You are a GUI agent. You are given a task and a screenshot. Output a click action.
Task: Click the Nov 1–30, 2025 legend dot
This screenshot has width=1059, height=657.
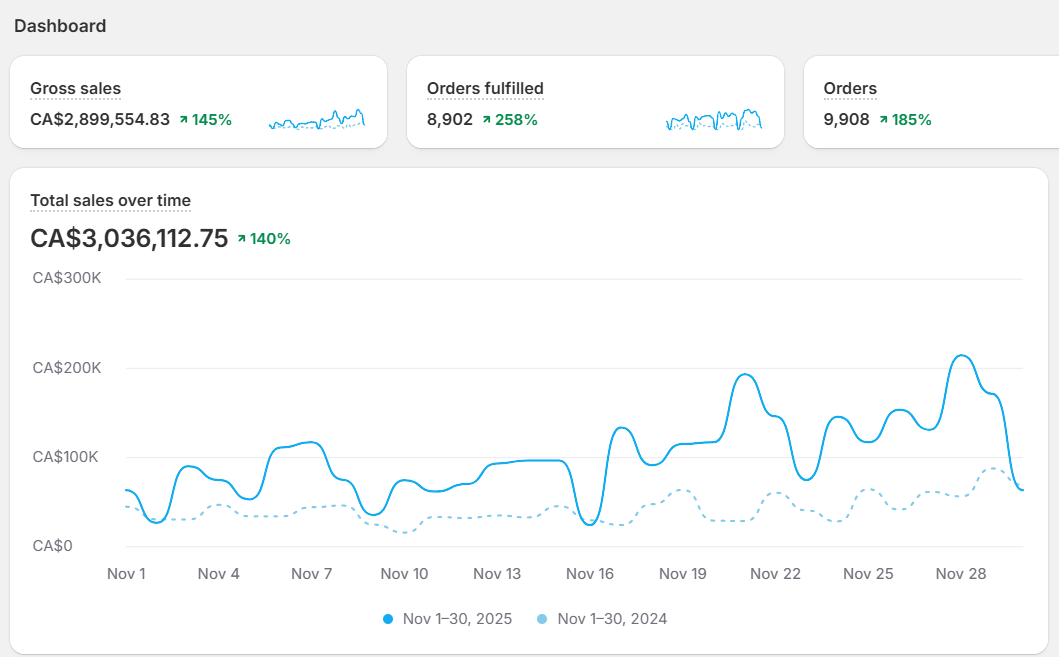click(388, 619)
